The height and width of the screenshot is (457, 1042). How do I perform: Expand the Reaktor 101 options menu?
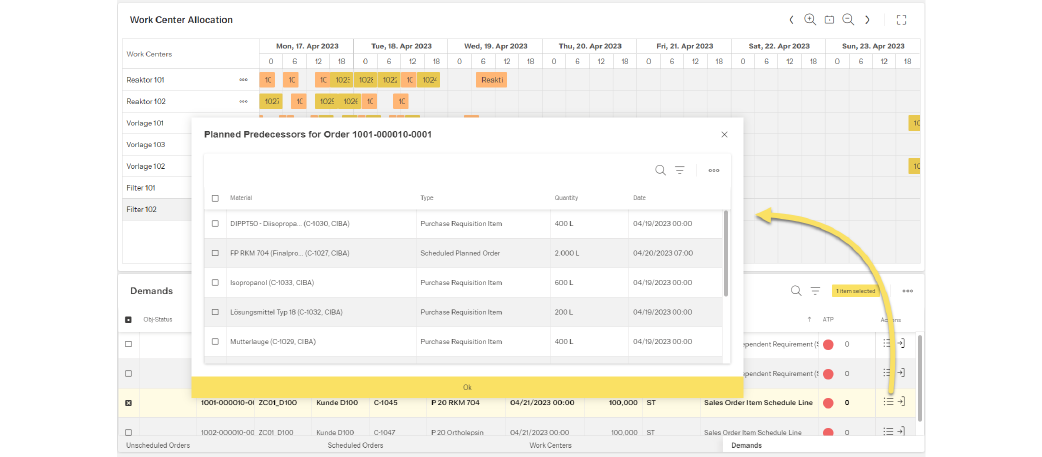point(243,80)
